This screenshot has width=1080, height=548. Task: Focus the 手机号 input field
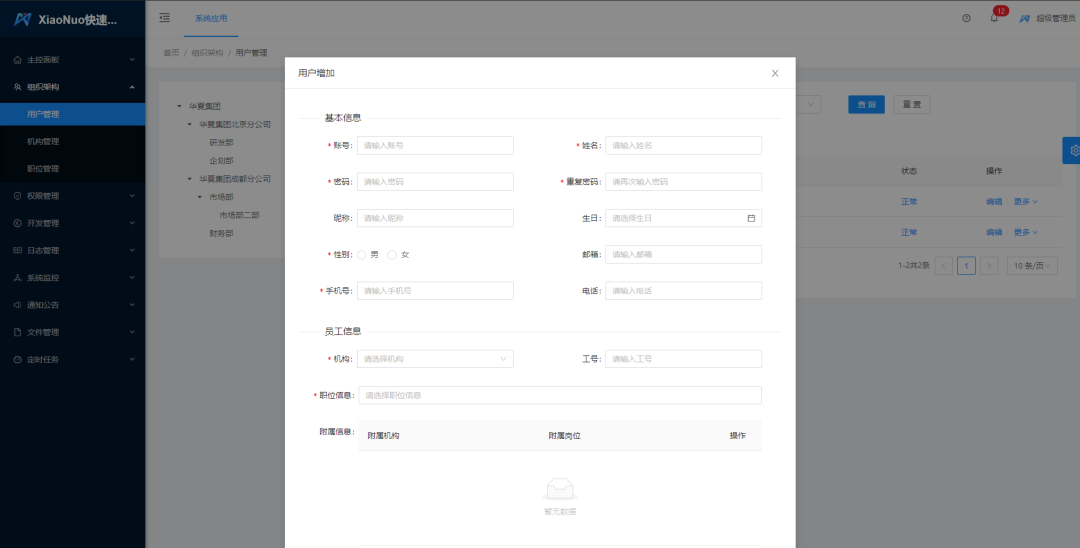[x=435, y=291]
